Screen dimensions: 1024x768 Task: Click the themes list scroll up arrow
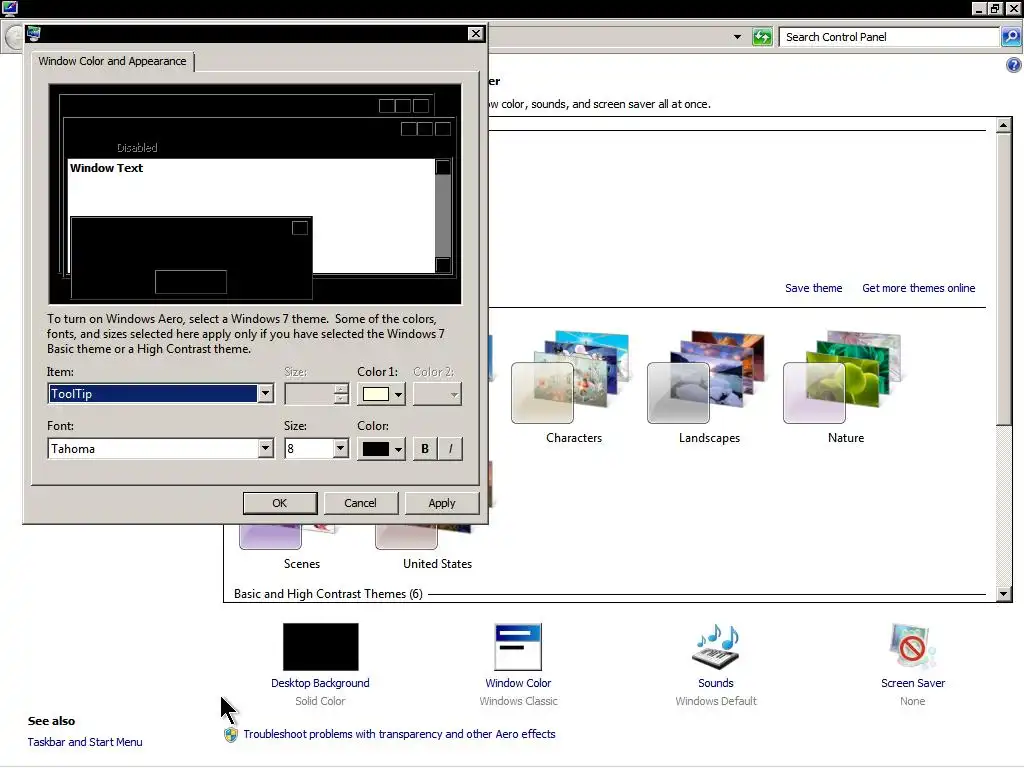(1004, 125)
